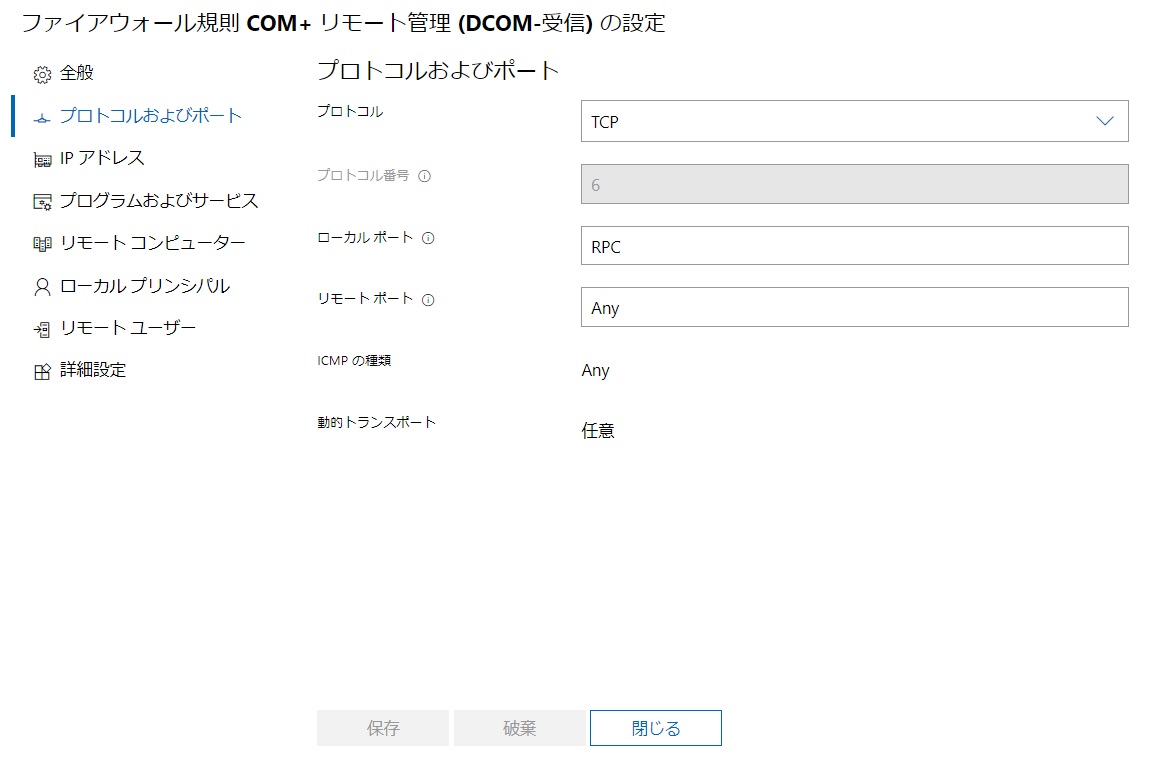Click the 保存 button
This screenshot has height=757, width=1160.
pyautogui.click(x=382, y=728)
